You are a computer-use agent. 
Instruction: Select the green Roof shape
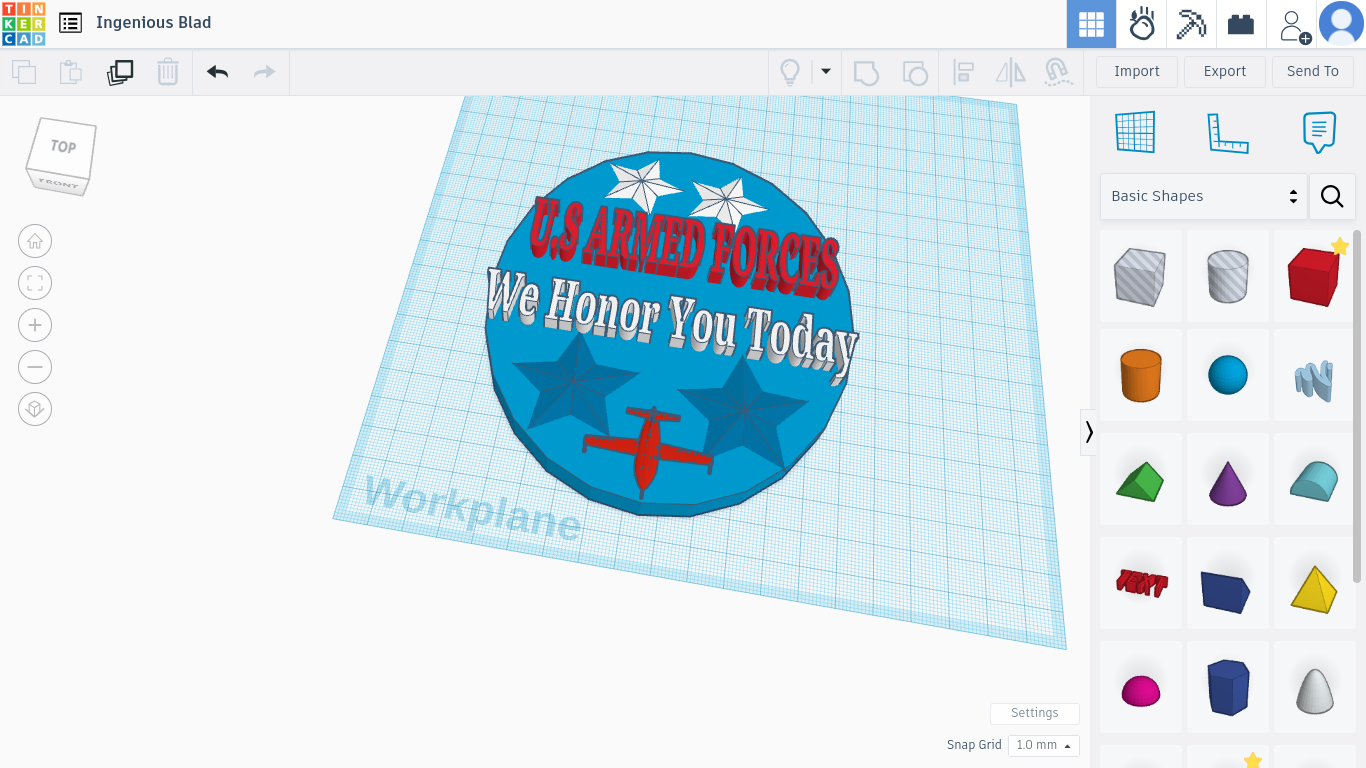(1141, 480)
